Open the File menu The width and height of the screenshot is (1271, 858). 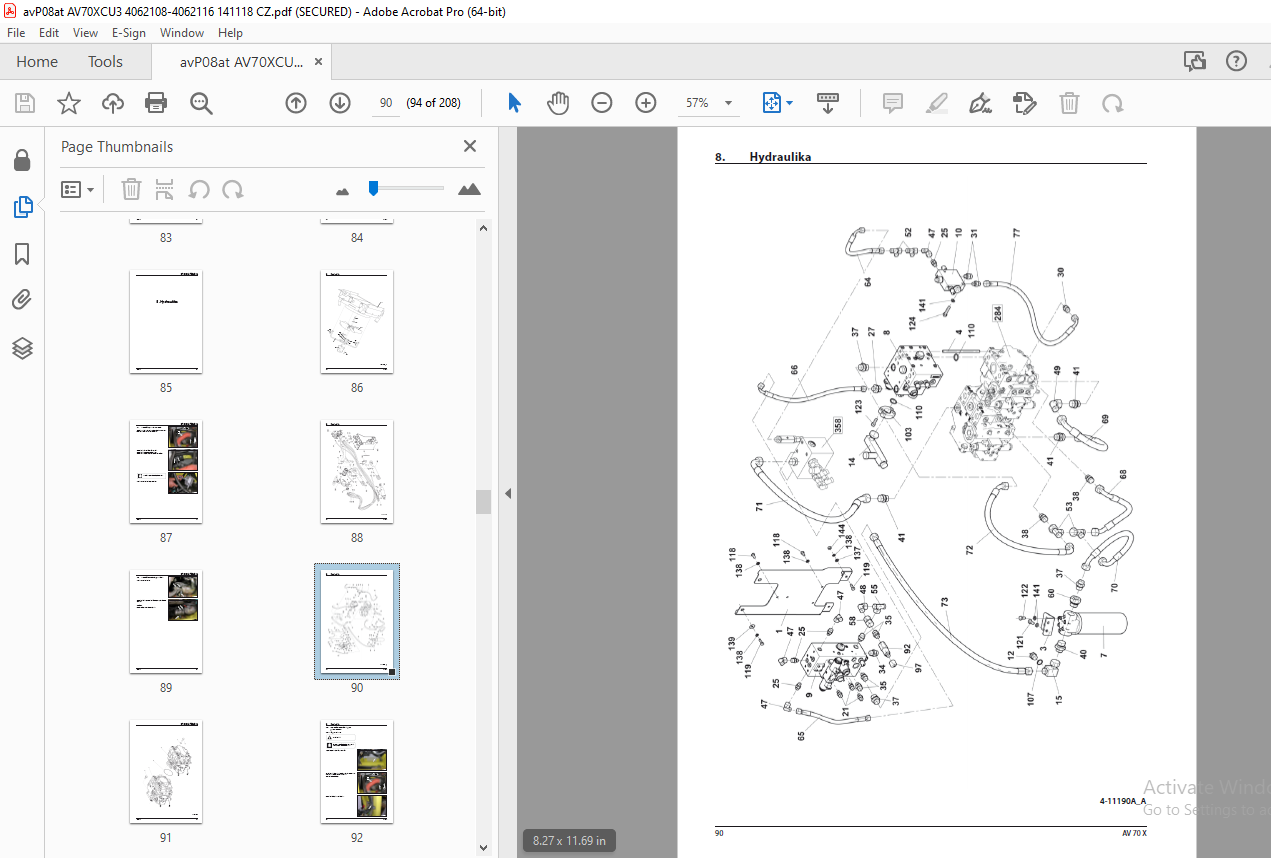pos(16,33)
